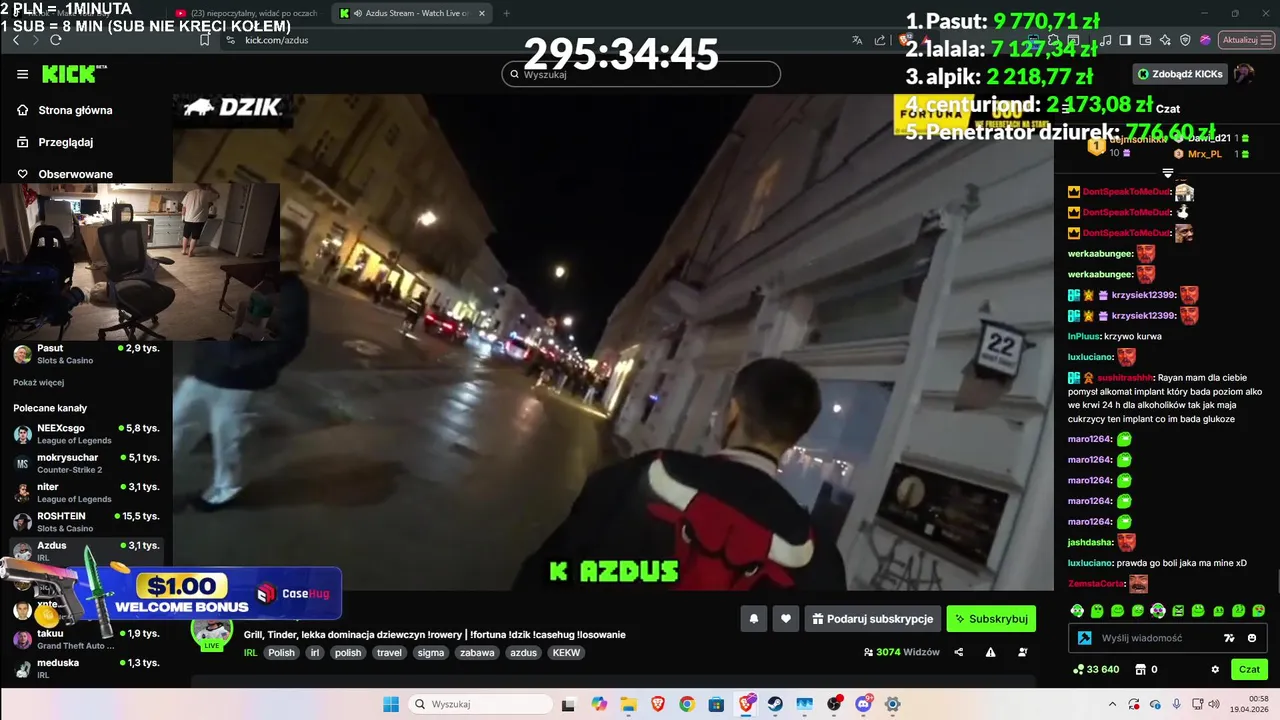Click the user icon beside report icon
Image resolution: width=1280 pixels, height=720 pixels.
click(1022, 652)
